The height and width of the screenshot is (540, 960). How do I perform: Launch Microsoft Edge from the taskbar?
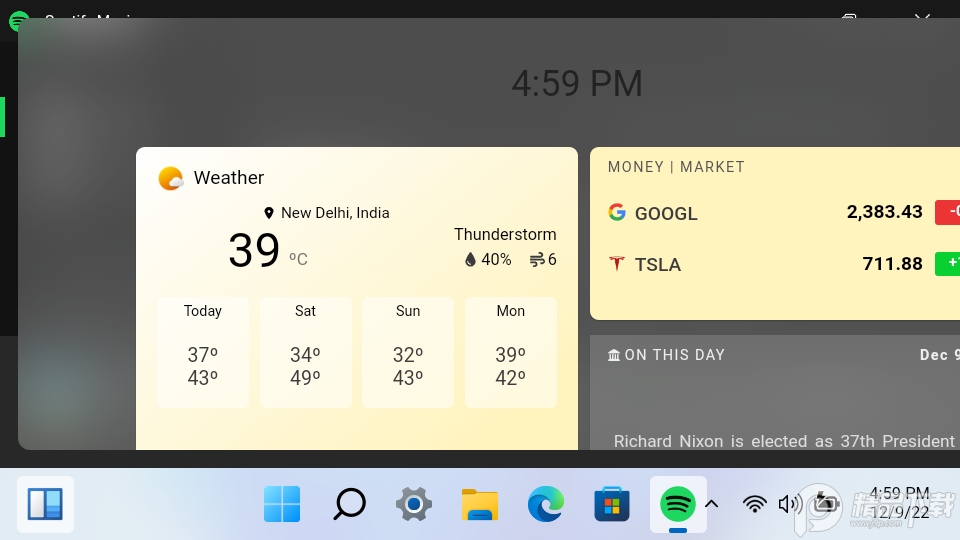coord(546,504)
